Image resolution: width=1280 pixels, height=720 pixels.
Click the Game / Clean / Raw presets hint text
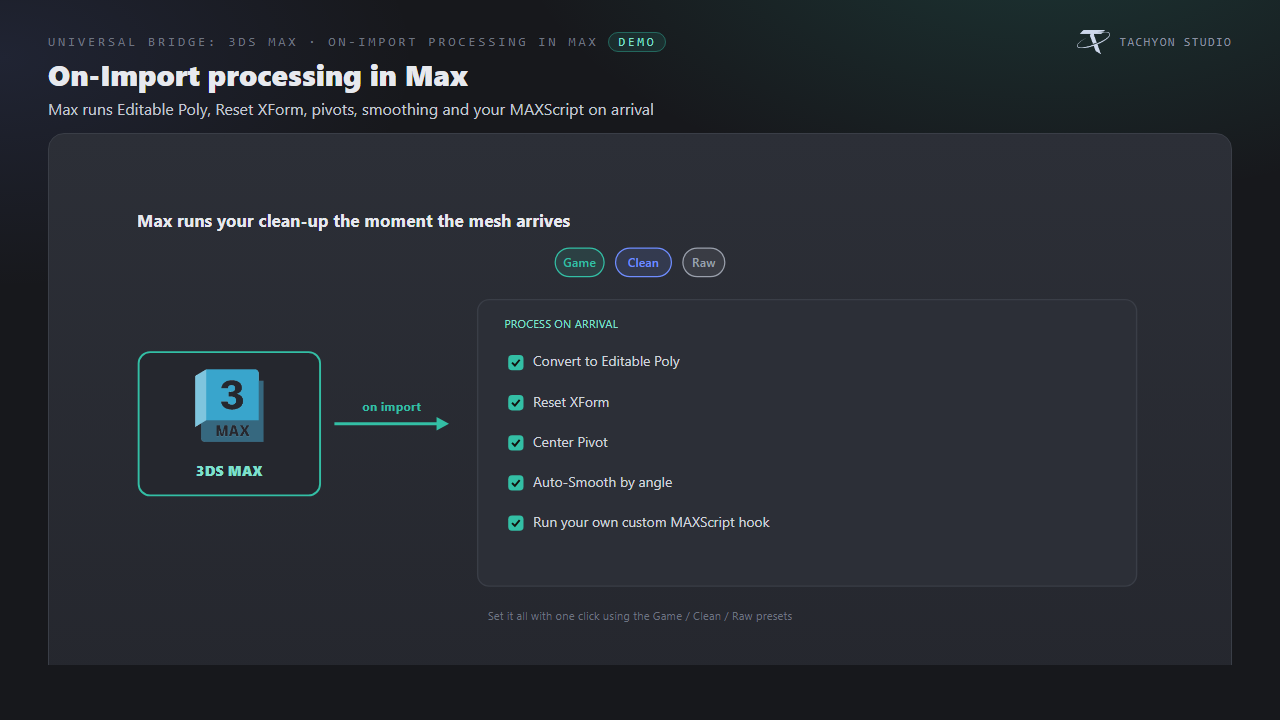click(x=640, y=616)
